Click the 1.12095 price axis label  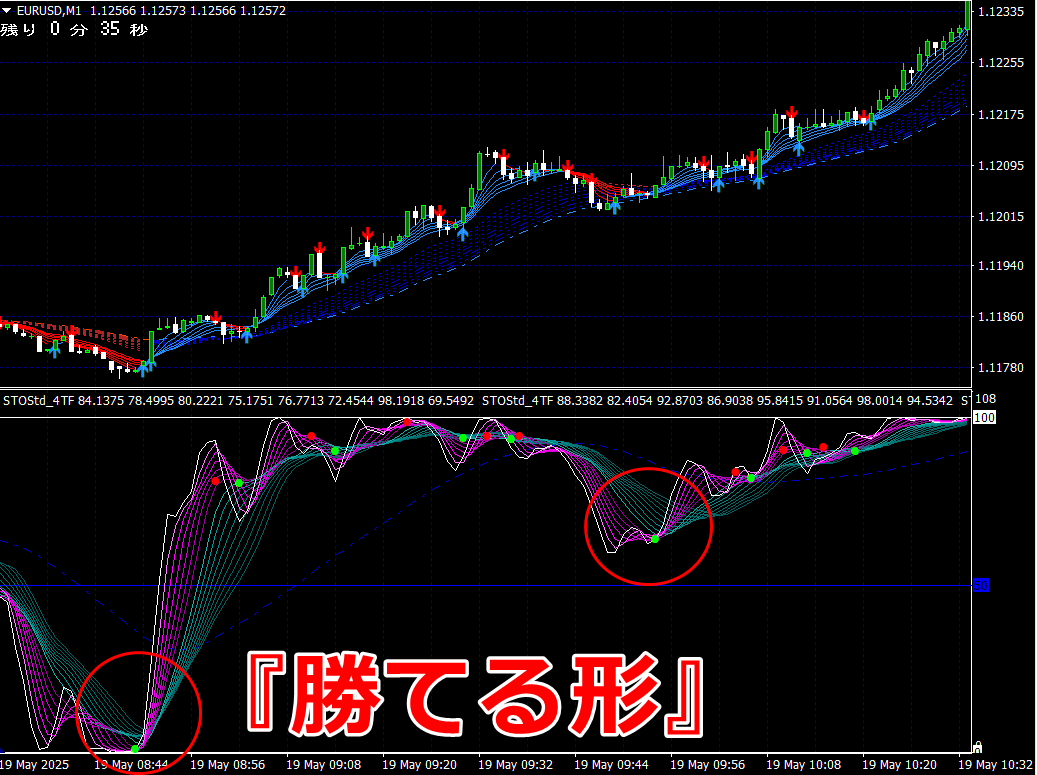pyautogui.click(x=1001, y=165)
